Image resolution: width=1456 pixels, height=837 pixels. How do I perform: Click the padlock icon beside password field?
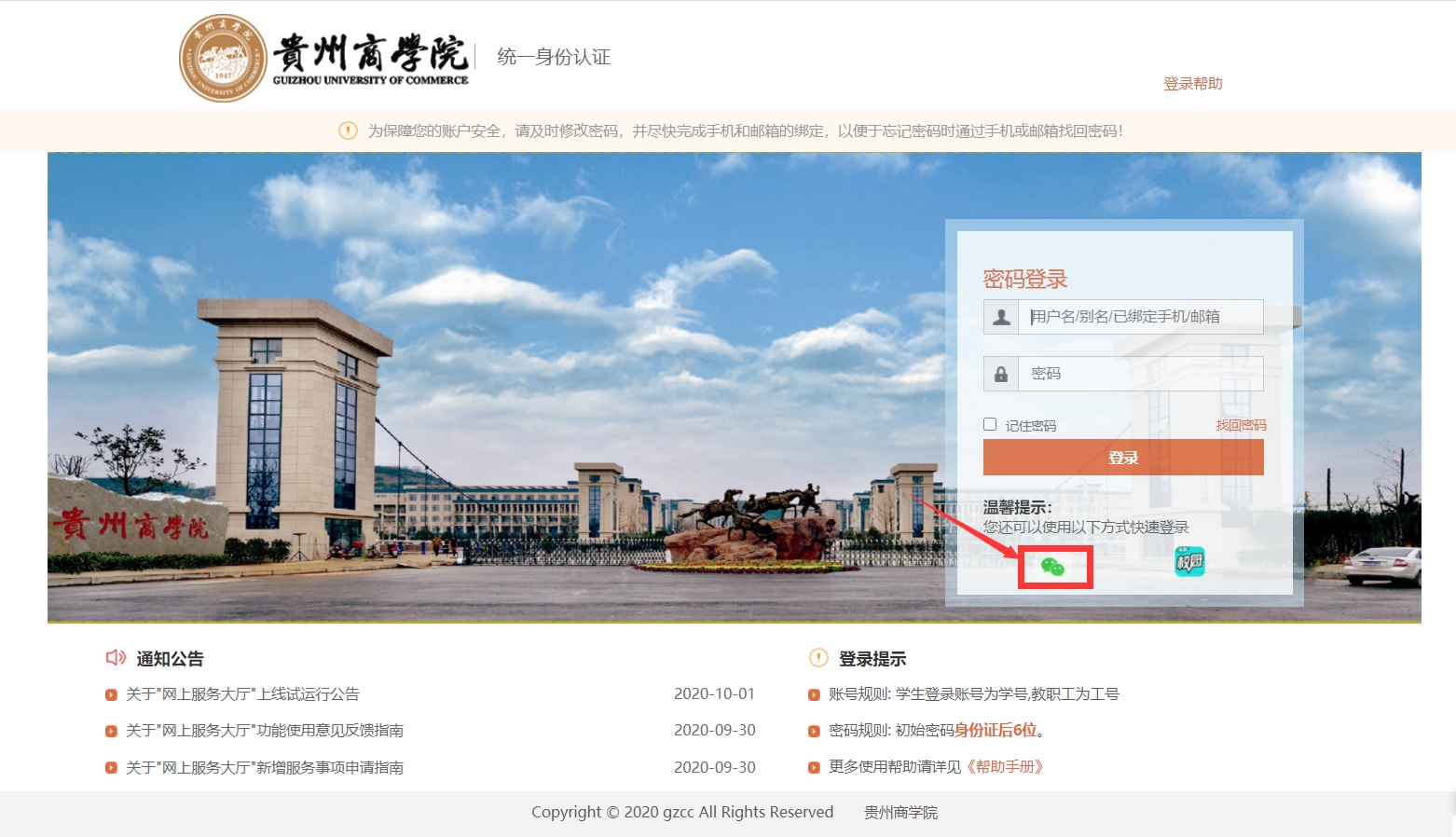click(1001, 374)
